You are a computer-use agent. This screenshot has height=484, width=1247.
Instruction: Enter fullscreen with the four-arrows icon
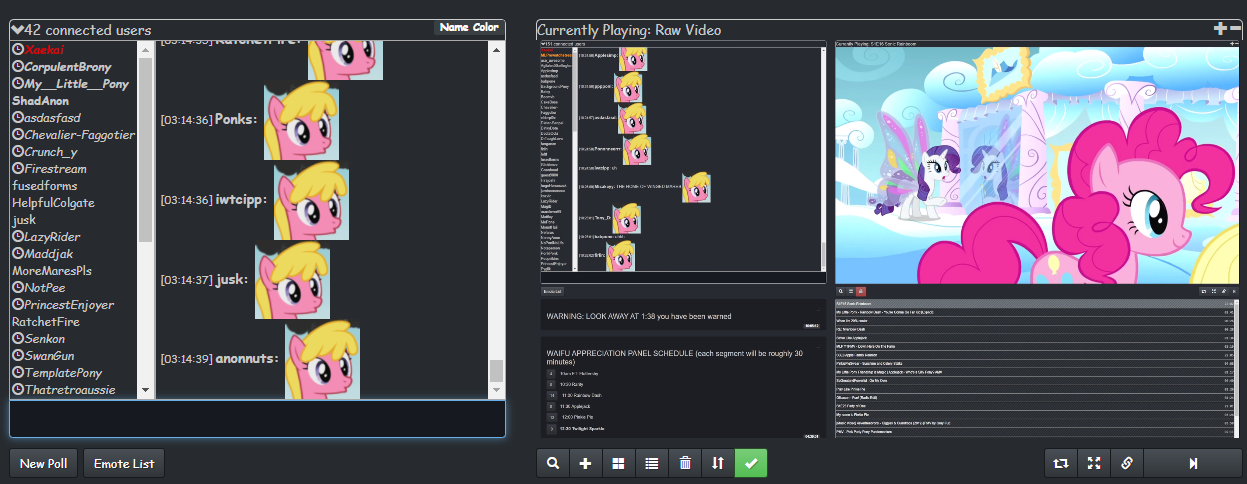pyautogui.click(x=1094, y=464)
